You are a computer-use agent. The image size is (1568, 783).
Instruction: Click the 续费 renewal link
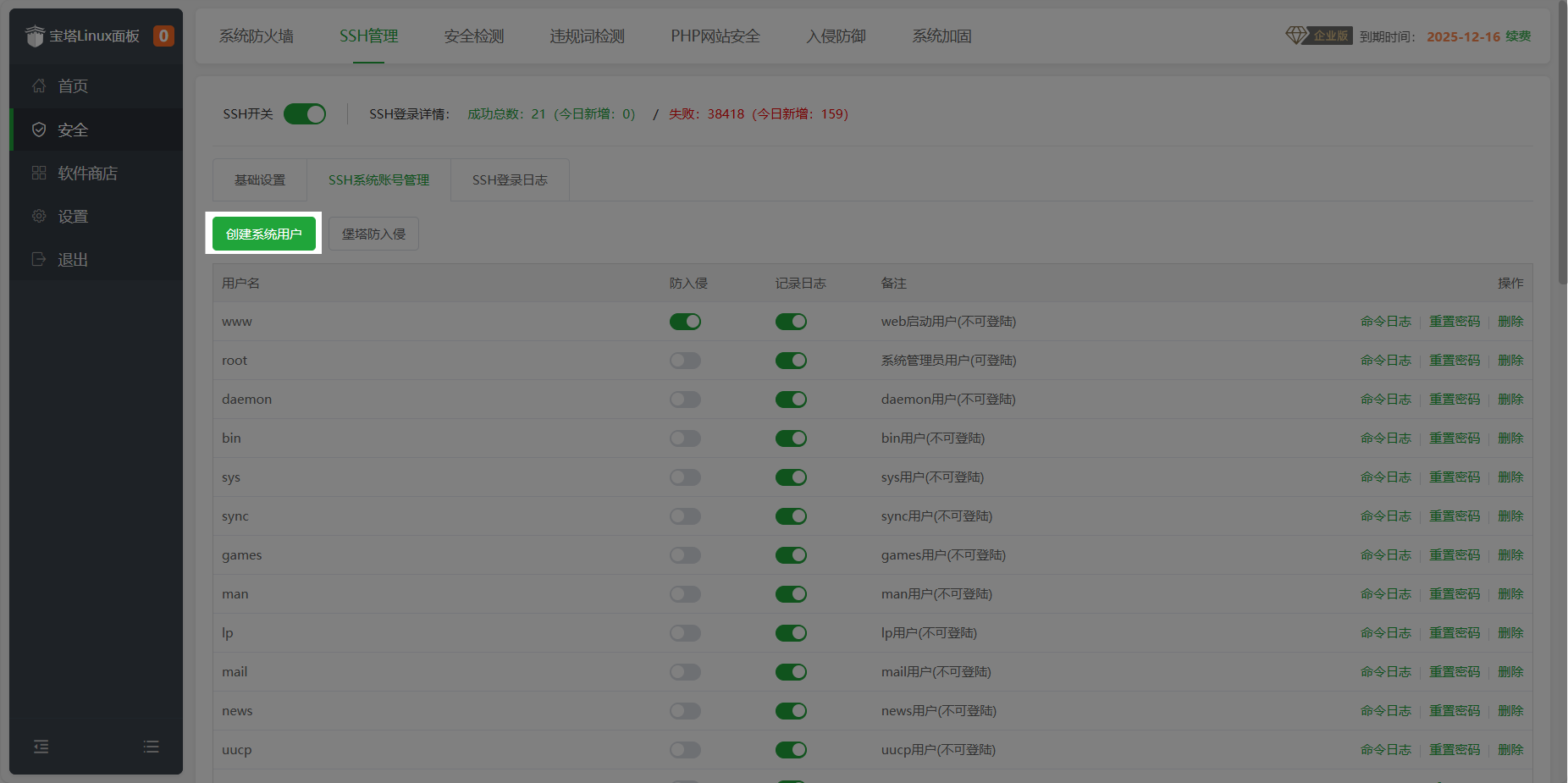tap(1518, 36)
